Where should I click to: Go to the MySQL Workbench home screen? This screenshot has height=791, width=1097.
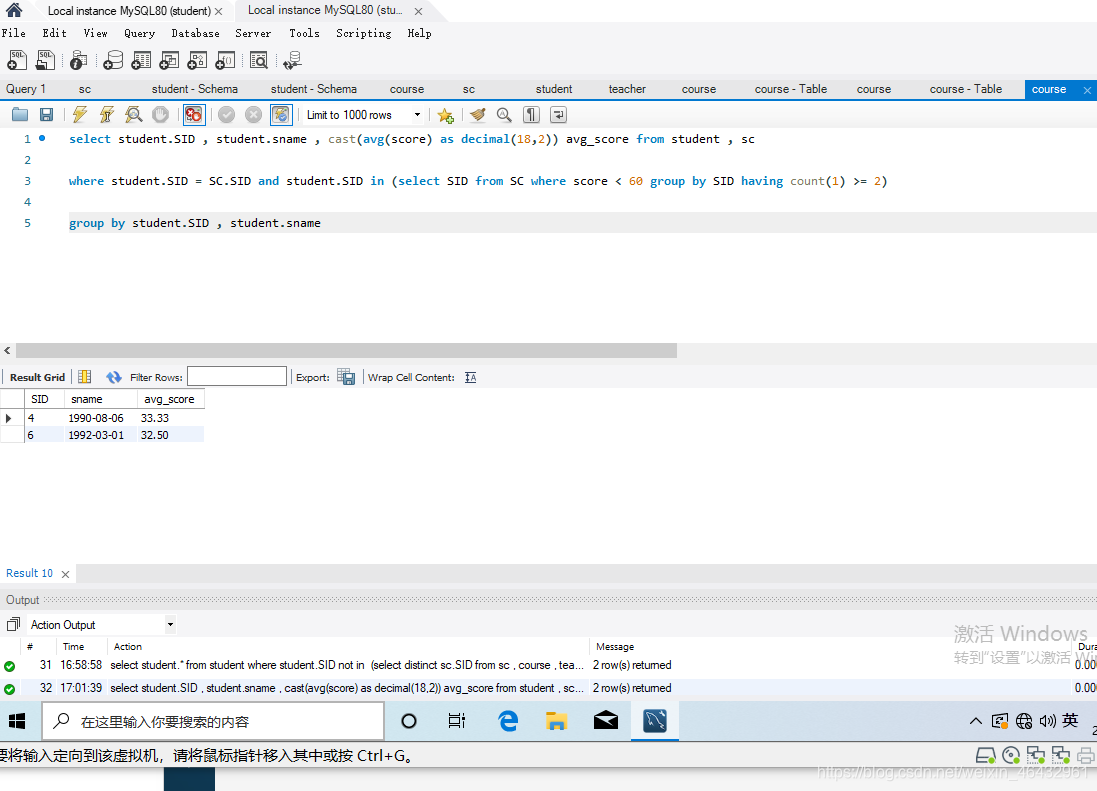click(14, 10)
